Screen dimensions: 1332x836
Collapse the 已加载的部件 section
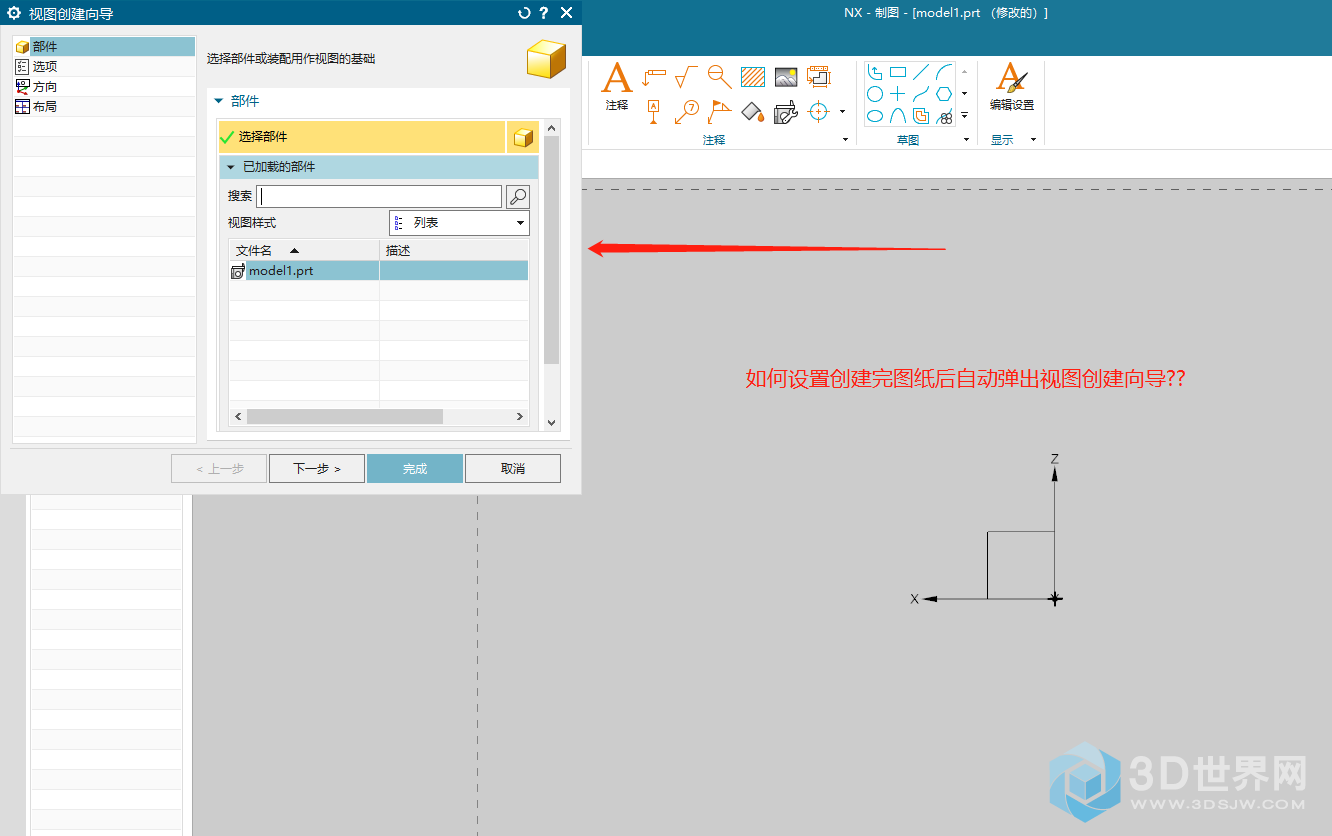click(x=230, y=167)
